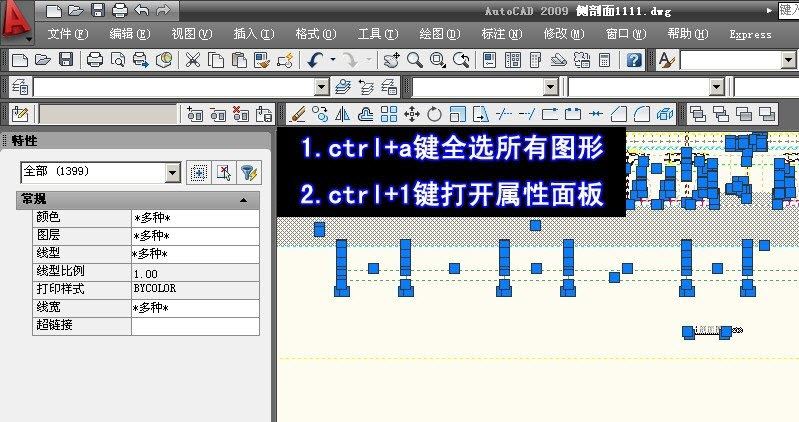Open the 文件(F) menu

tap(68, 34)
